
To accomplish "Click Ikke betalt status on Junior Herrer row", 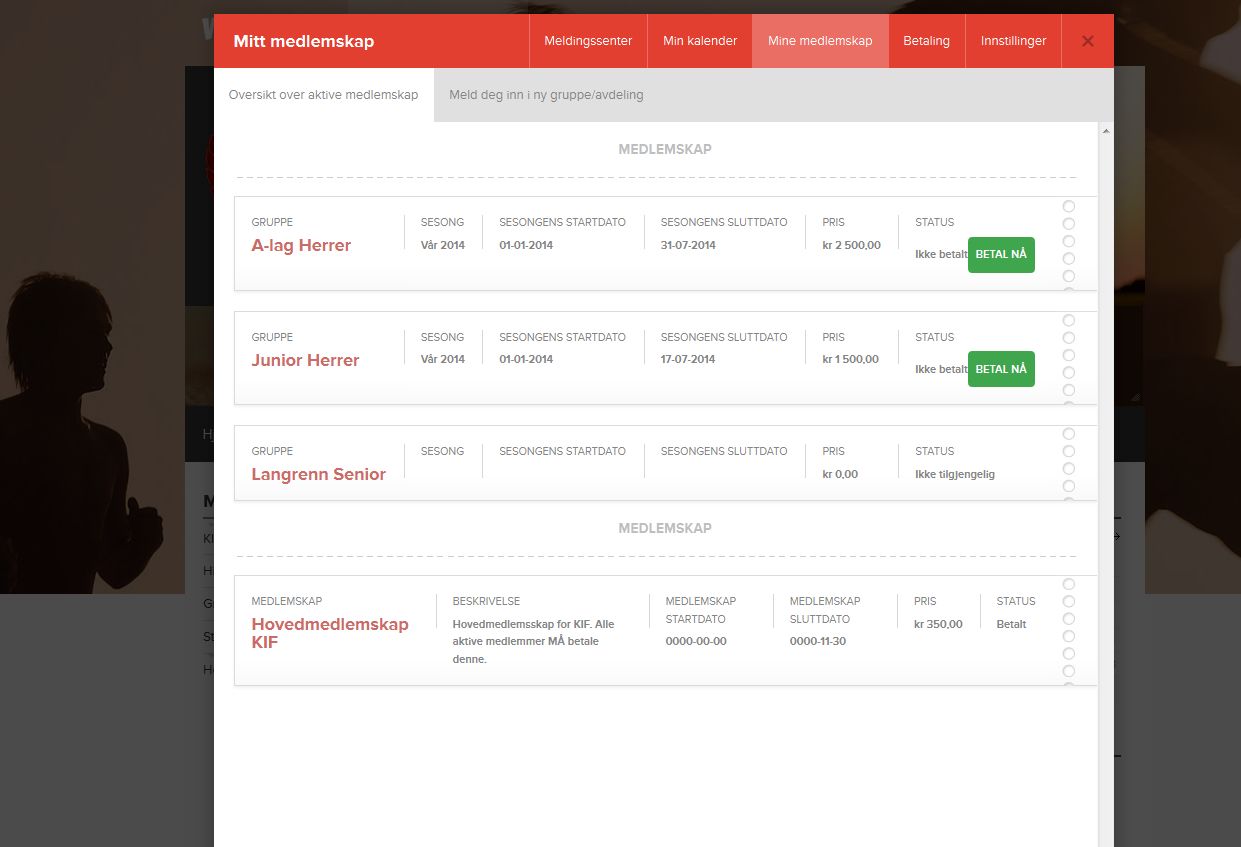I will click(941, 369).
